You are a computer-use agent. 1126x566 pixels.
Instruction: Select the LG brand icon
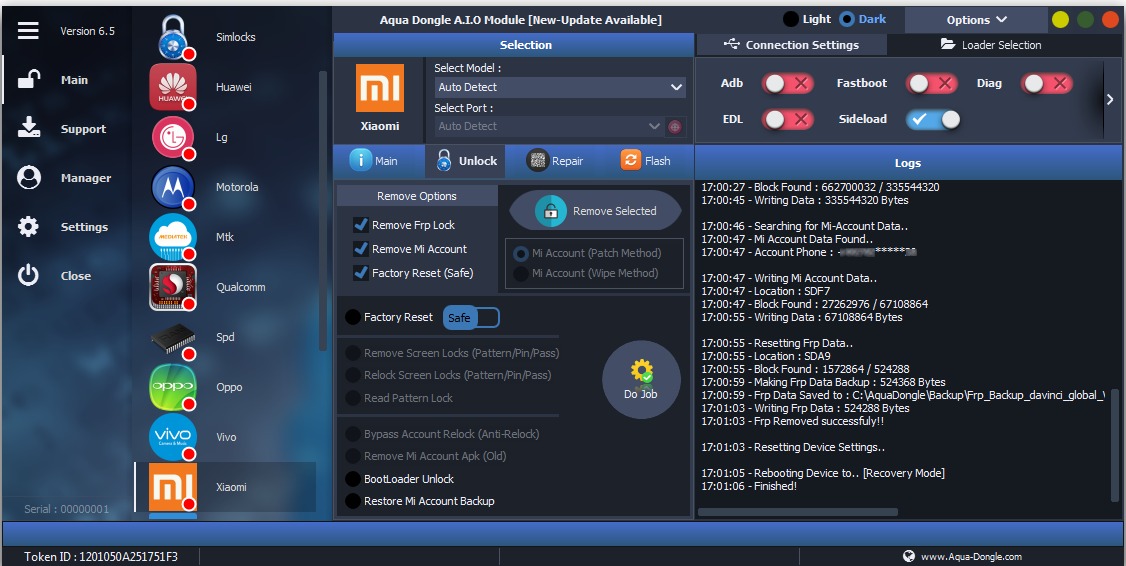click(173, 136)
